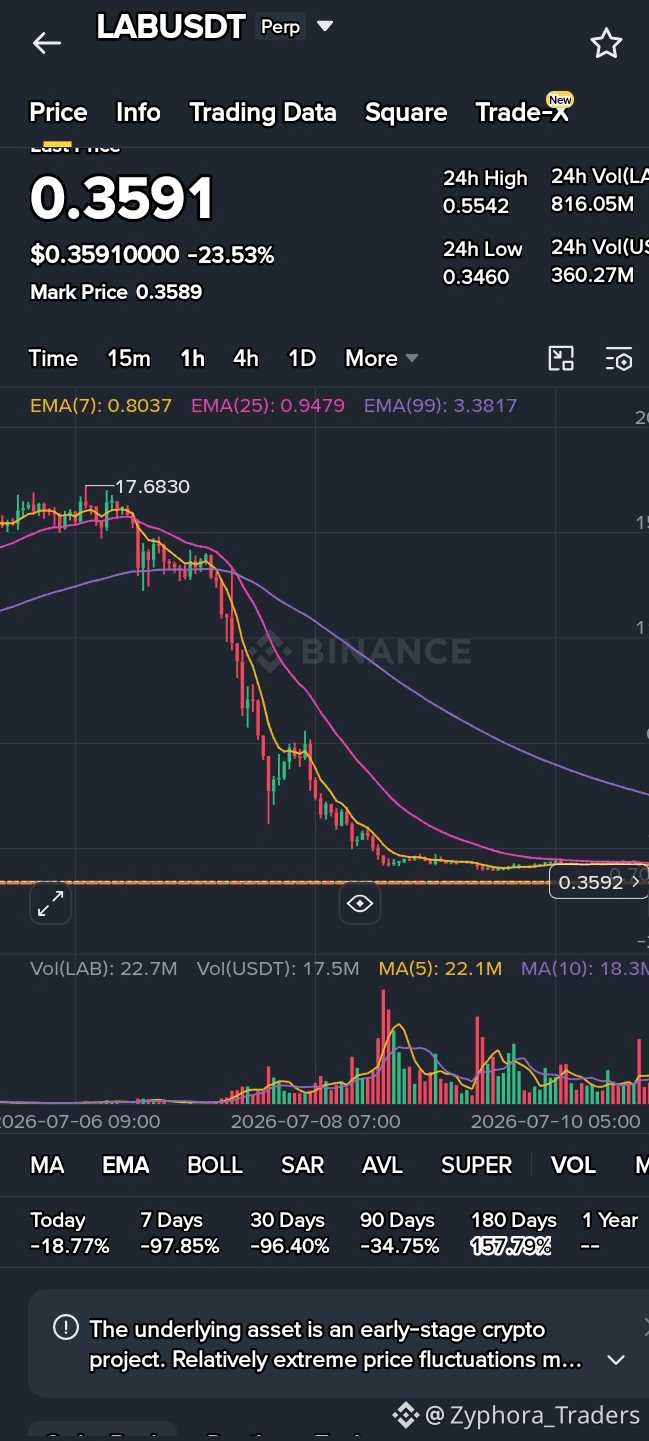Tap the 17.6830 high price marker
649x1441 pixels.
point(152,487)
